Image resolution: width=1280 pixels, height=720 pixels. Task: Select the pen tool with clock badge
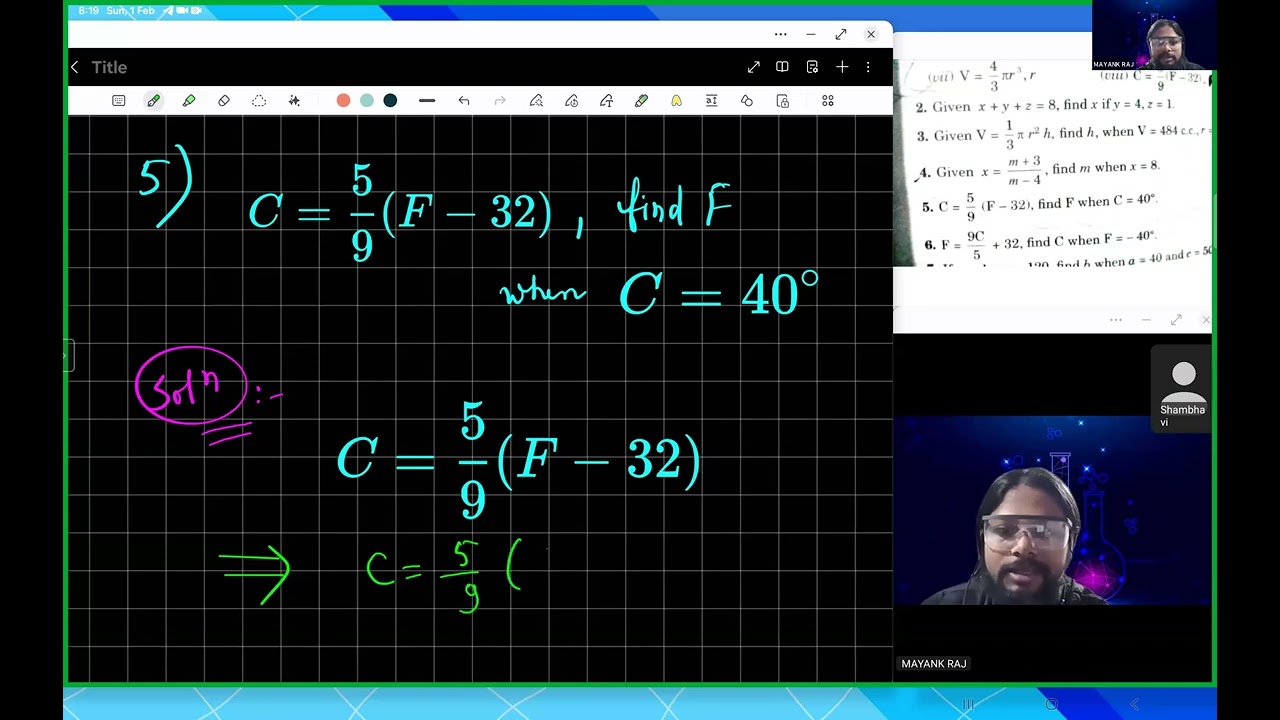pyautogui.click(x=571, y=101)
